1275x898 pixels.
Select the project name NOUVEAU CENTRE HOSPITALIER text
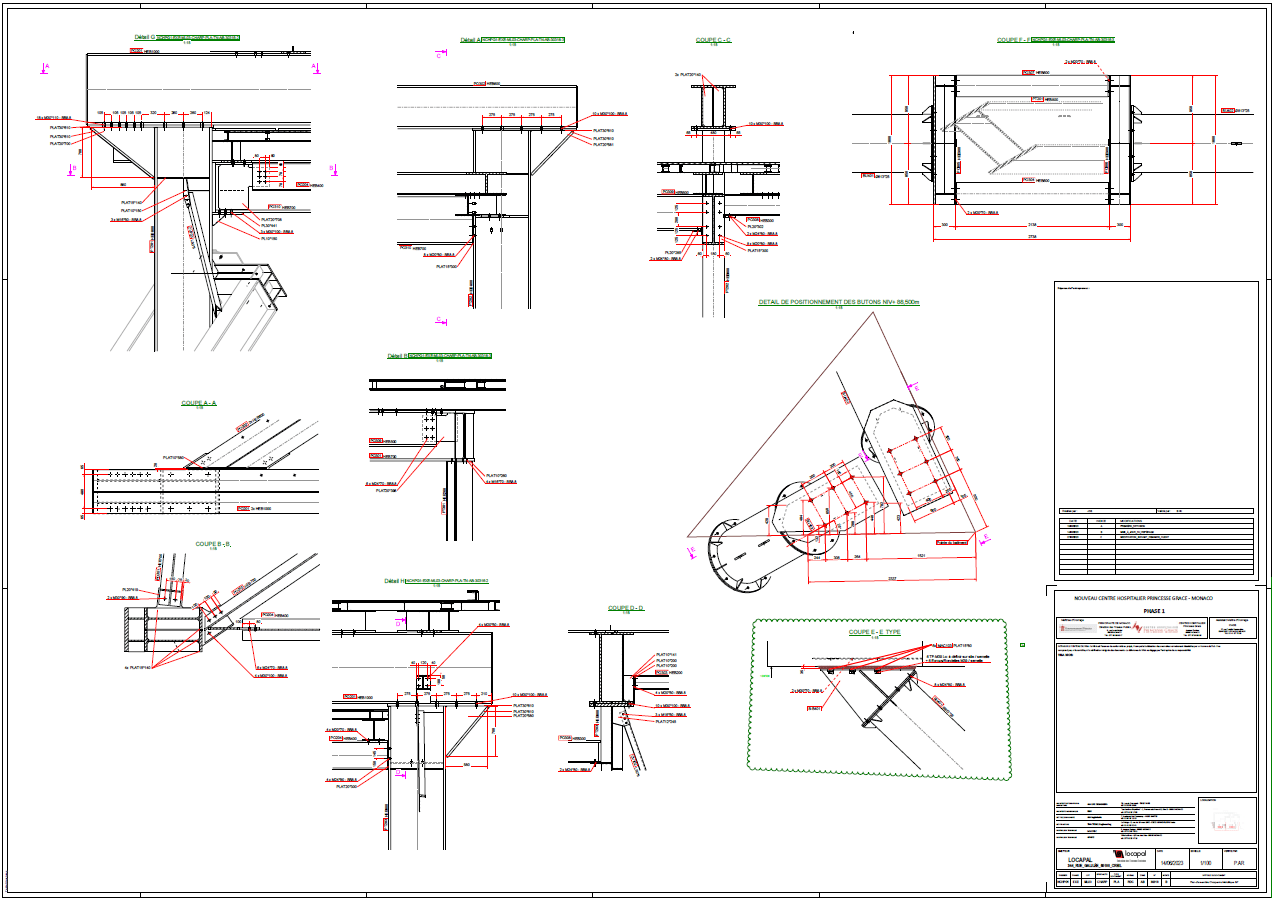click(x=1143, y=598)
